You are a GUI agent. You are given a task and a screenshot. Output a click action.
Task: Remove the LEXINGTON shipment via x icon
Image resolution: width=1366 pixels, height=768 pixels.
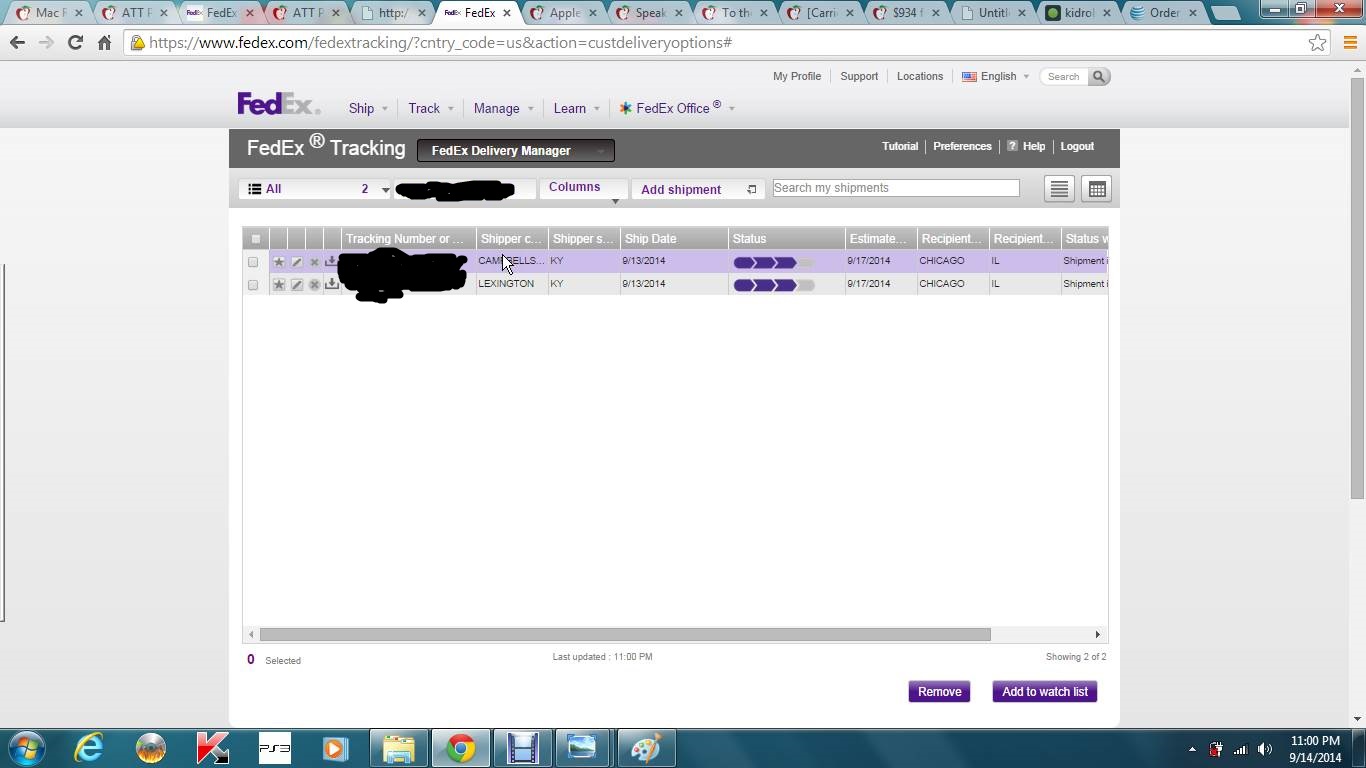coord(314,284)
